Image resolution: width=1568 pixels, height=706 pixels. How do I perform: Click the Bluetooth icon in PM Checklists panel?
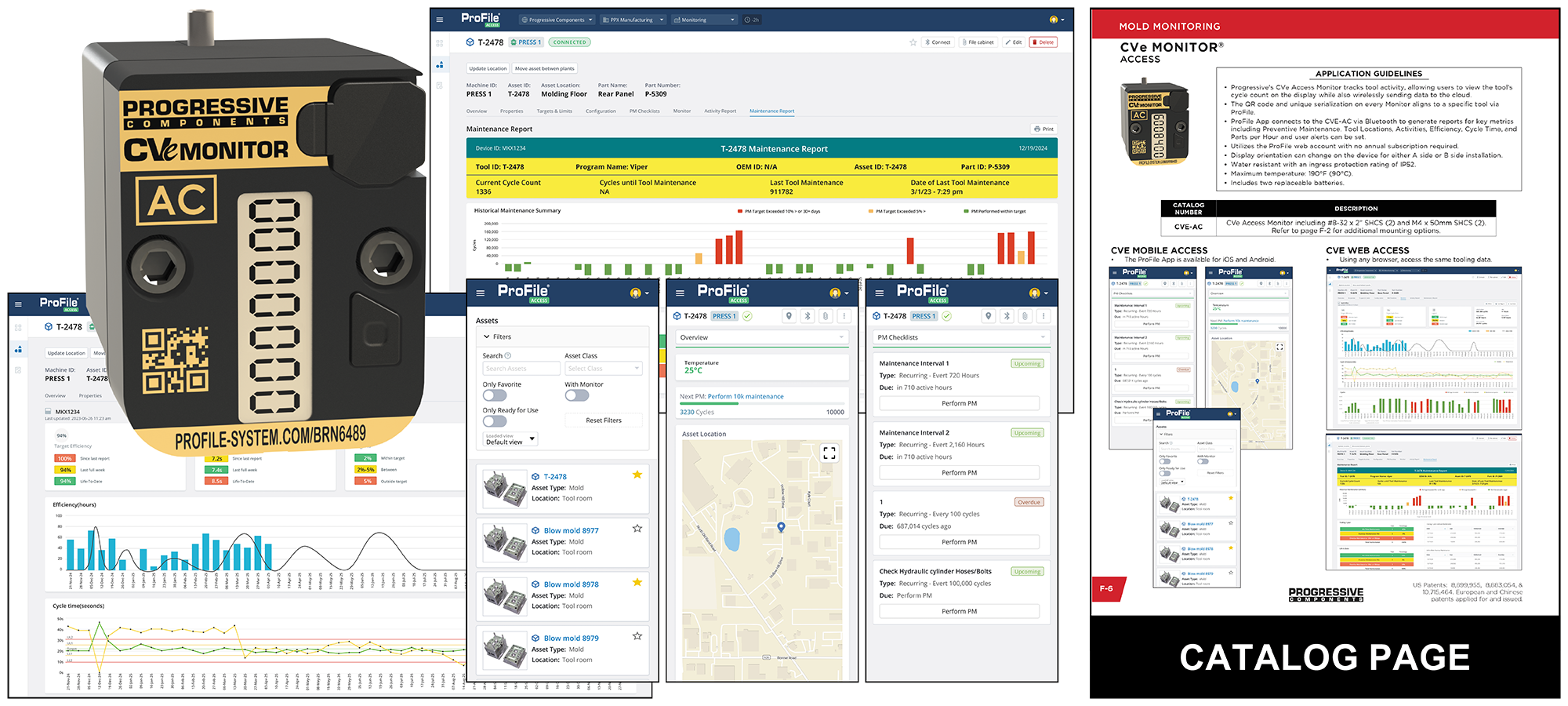1007,316
